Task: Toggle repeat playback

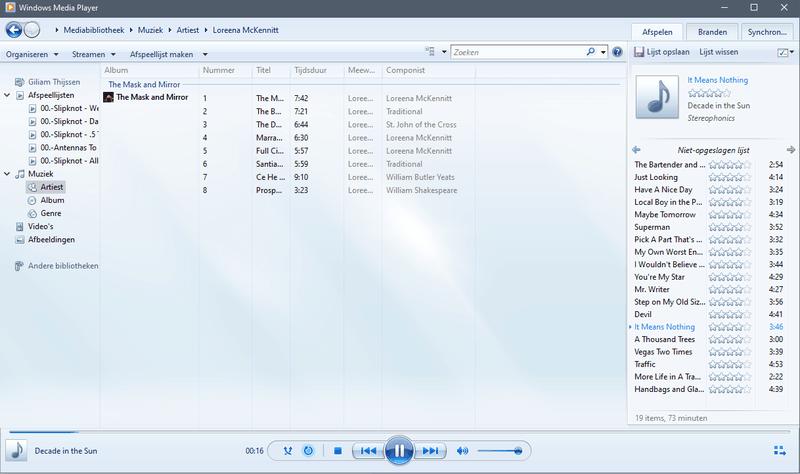Action: click(x=308, y=451)
